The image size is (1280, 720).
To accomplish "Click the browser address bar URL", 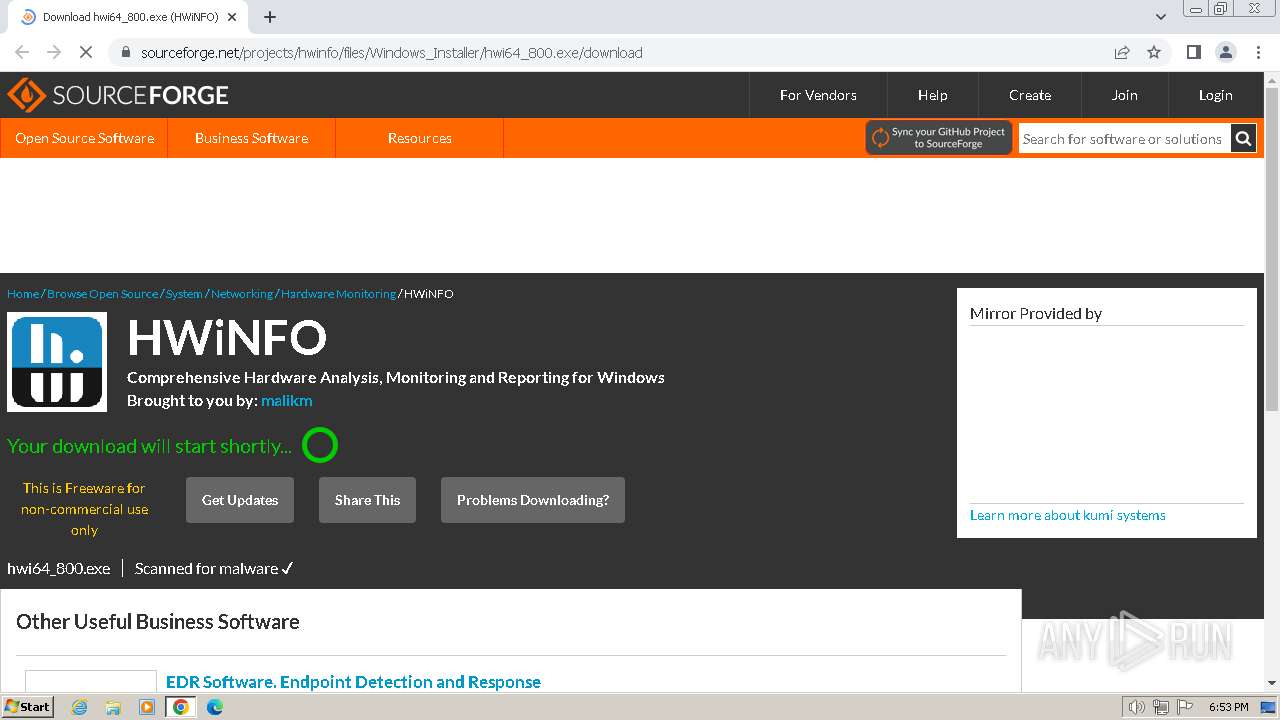I will (391, 52).
